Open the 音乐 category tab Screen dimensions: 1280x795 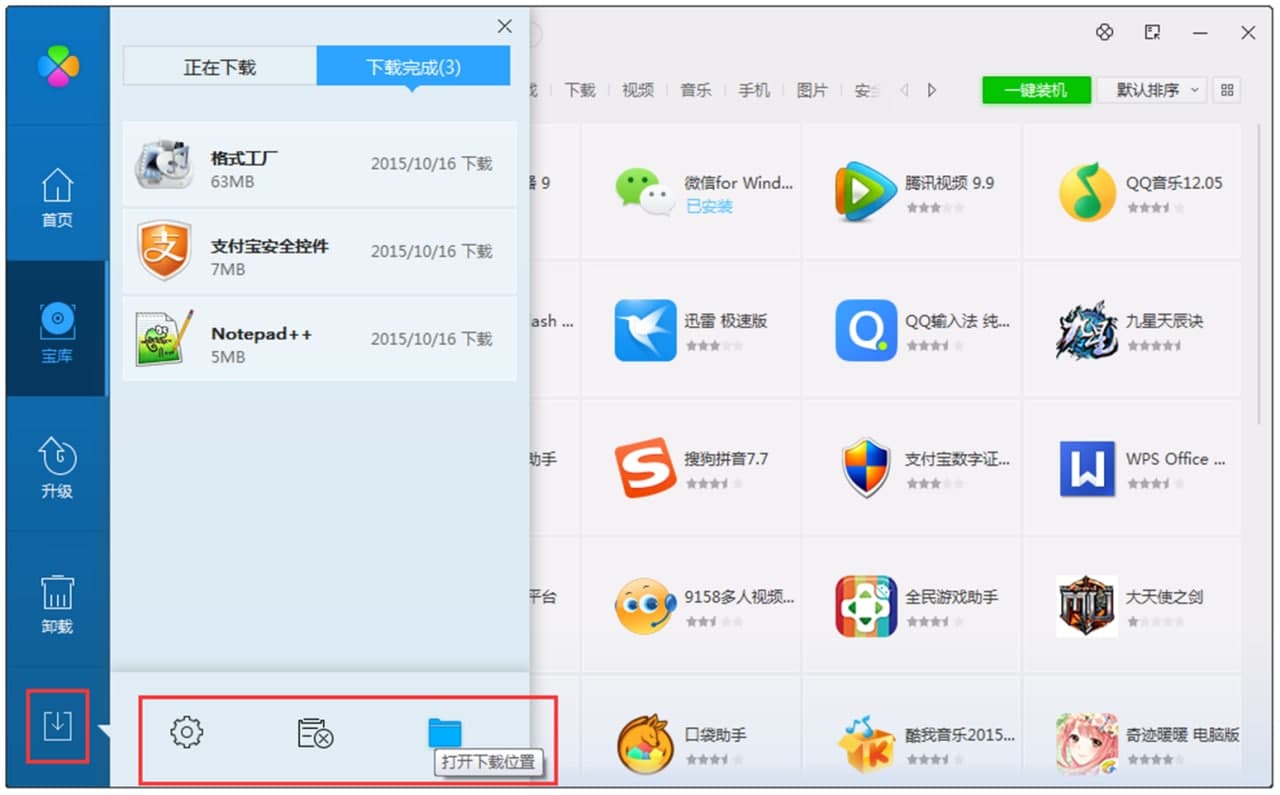point(696,90)
